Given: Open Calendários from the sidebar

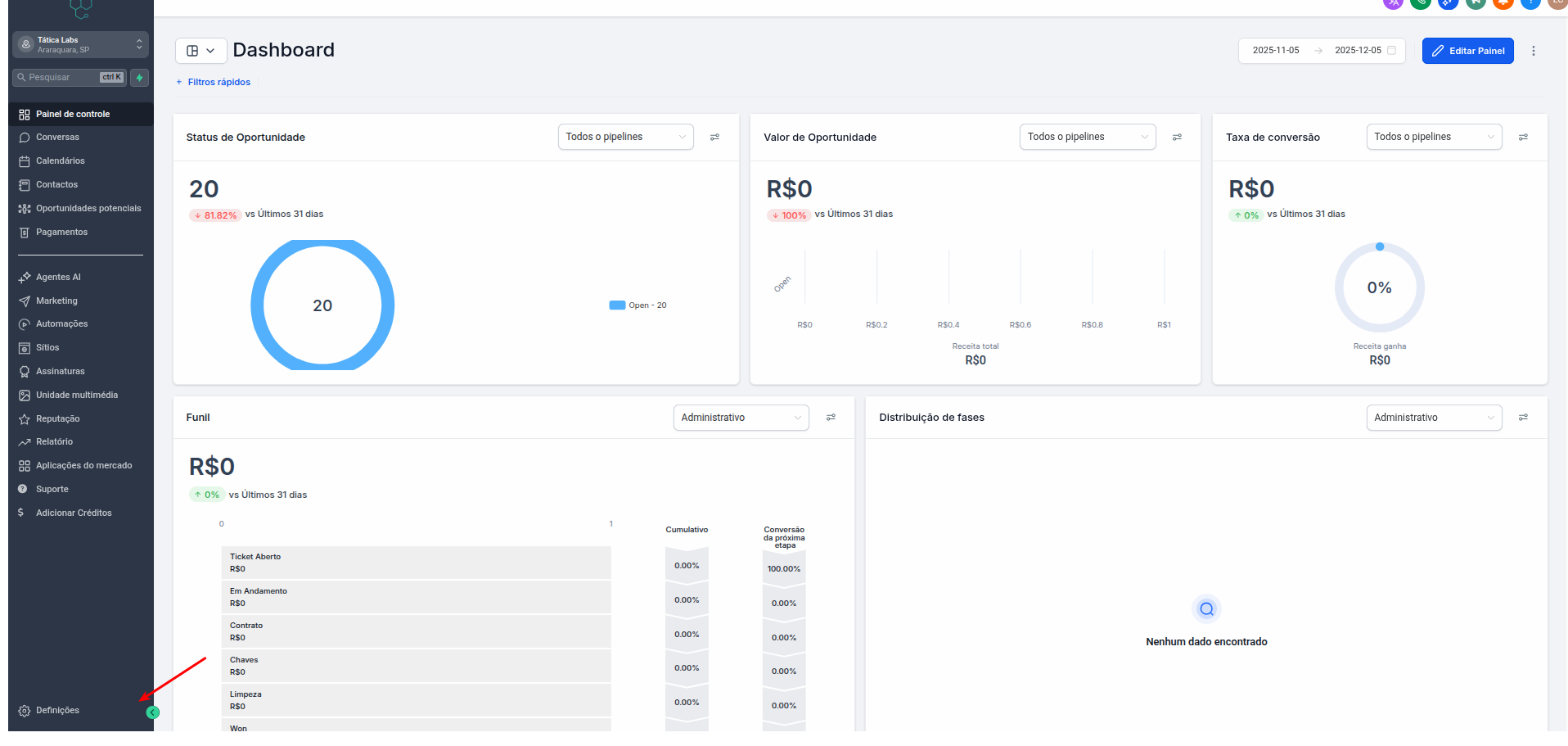Looking at the screenshot, I should pos(81,161).
